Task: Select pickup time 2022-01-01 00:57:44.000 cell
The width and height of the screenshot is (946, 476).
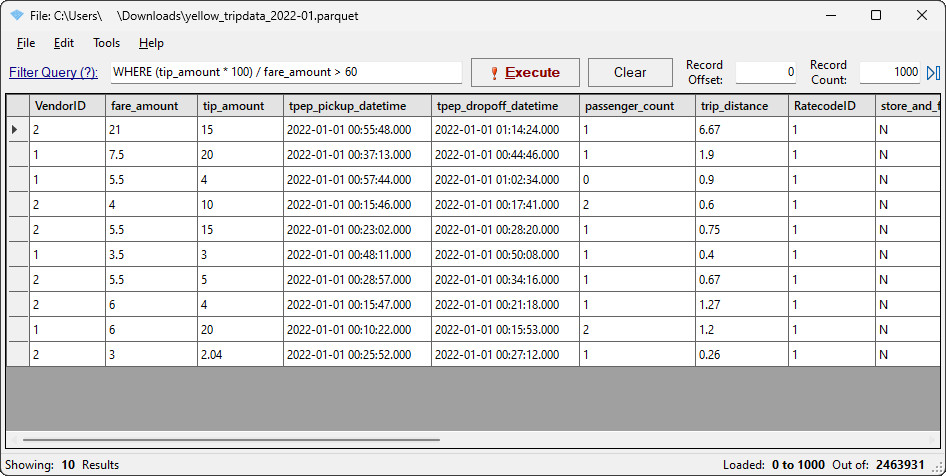Action: [357, 180]
